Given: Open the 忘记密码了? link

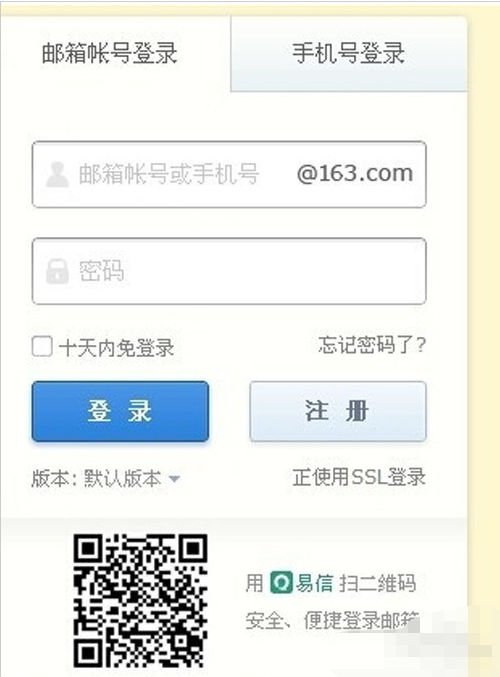Looking at the screenshot, I should click(372, 345).
